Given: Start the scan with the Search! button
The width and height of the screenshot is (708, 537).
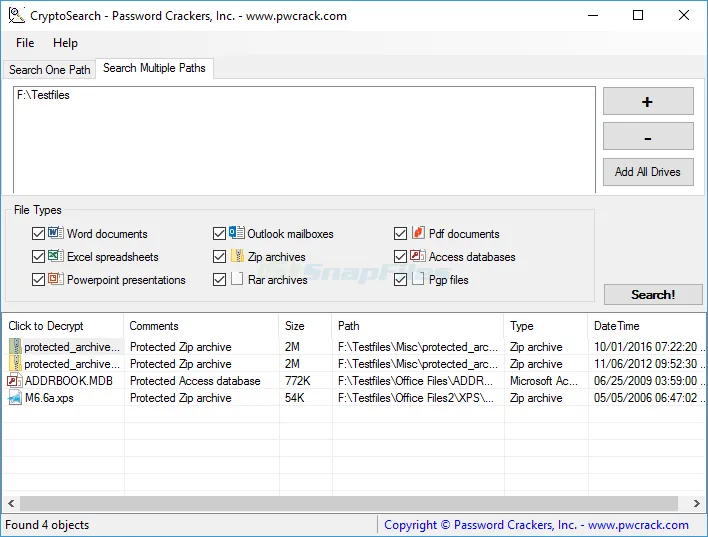Looking at the screenshot, I should (x=653, y=294).
